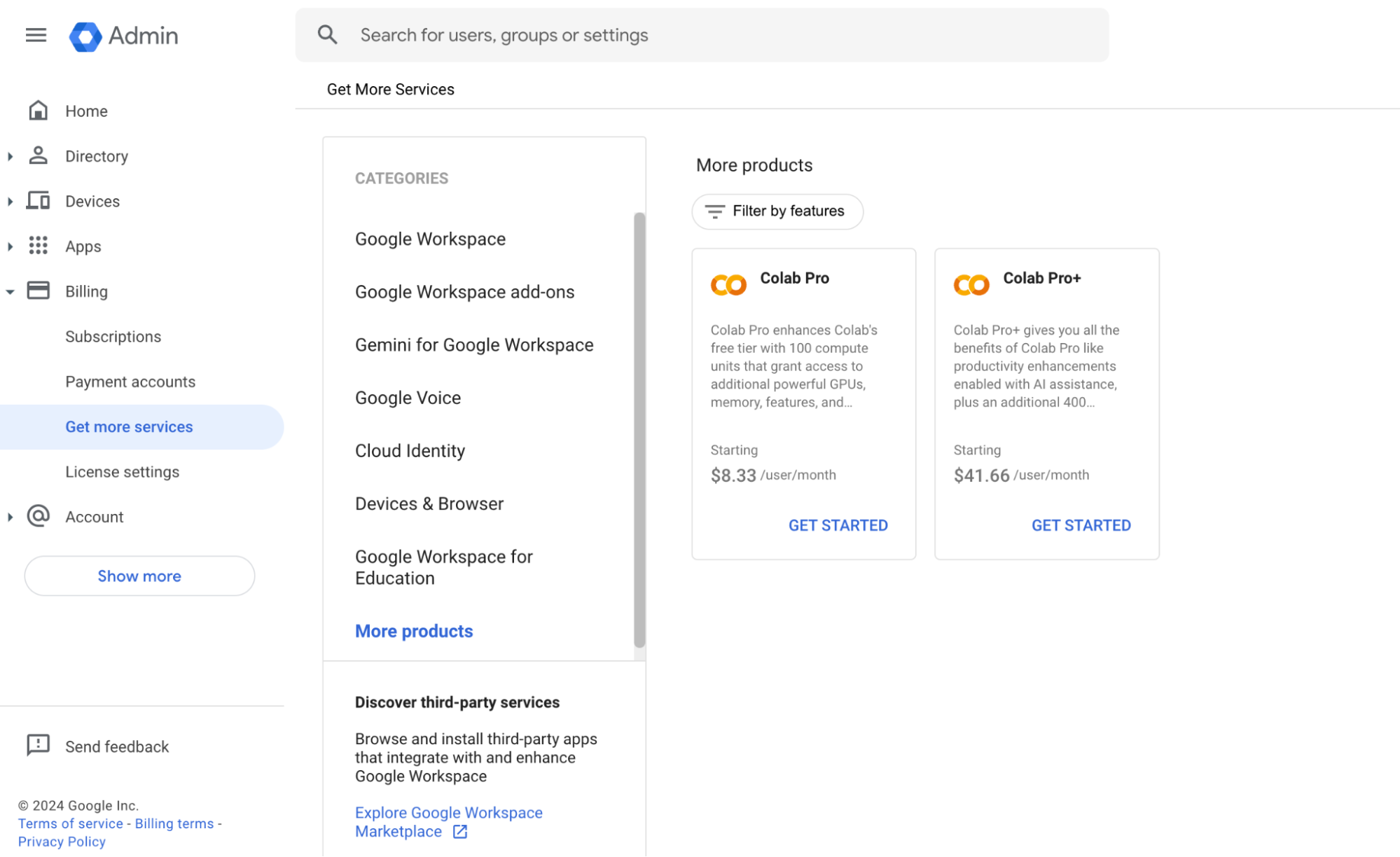
Task: Select Get more services item
Action: tap(141, 427)
